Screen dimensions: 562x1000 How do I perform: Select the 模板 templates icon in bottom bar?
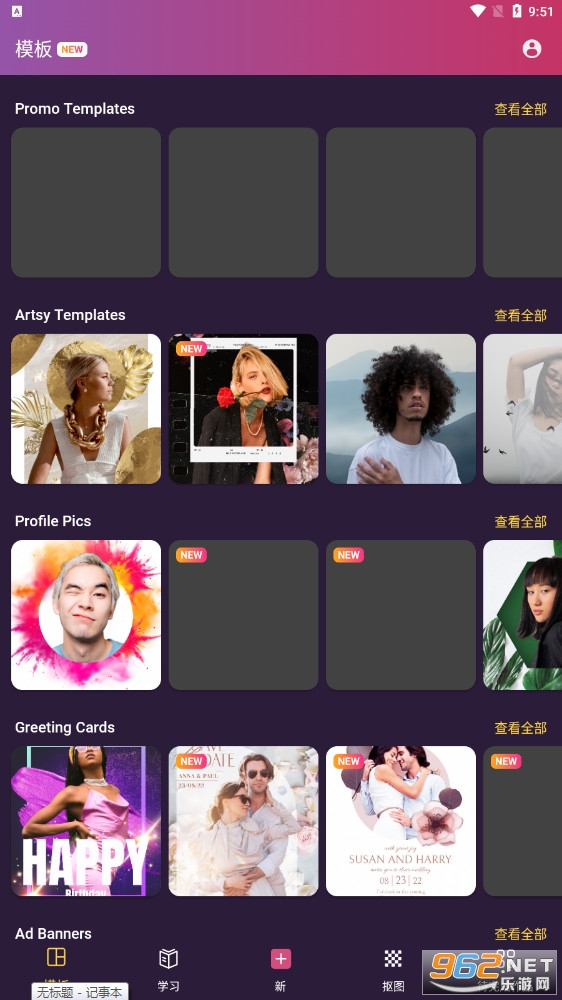pos(56,957)
